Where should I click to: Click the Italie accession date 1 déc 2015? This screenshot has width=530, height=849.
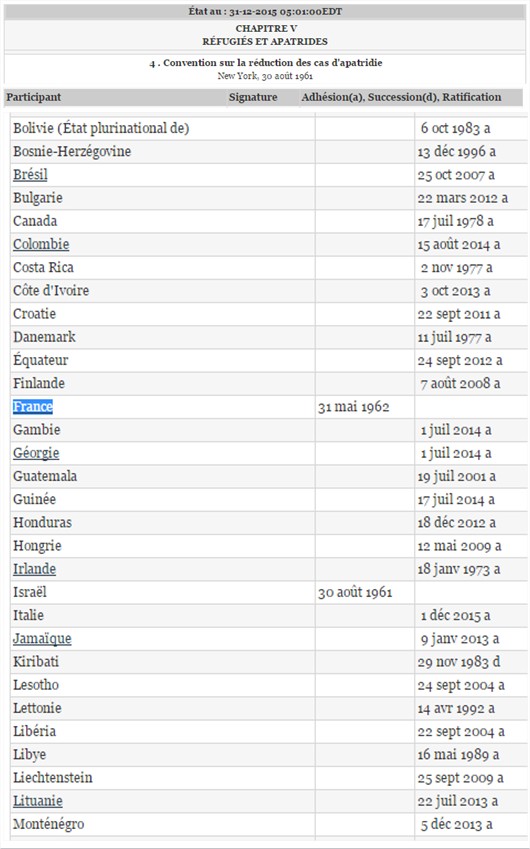pos(455,616)
